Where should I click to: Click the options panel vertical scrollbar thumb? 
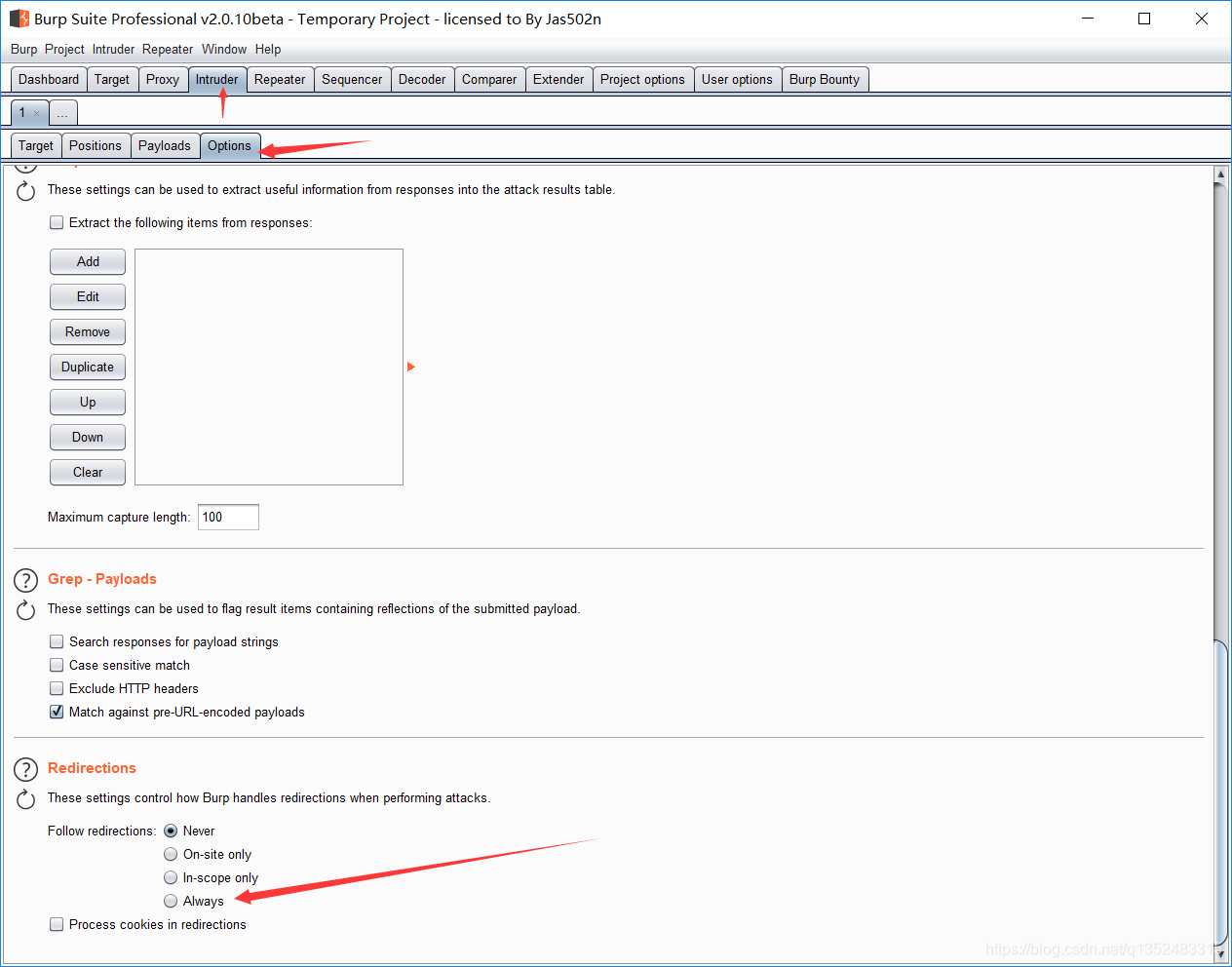pyautogui.click(x=1220, y=792)
